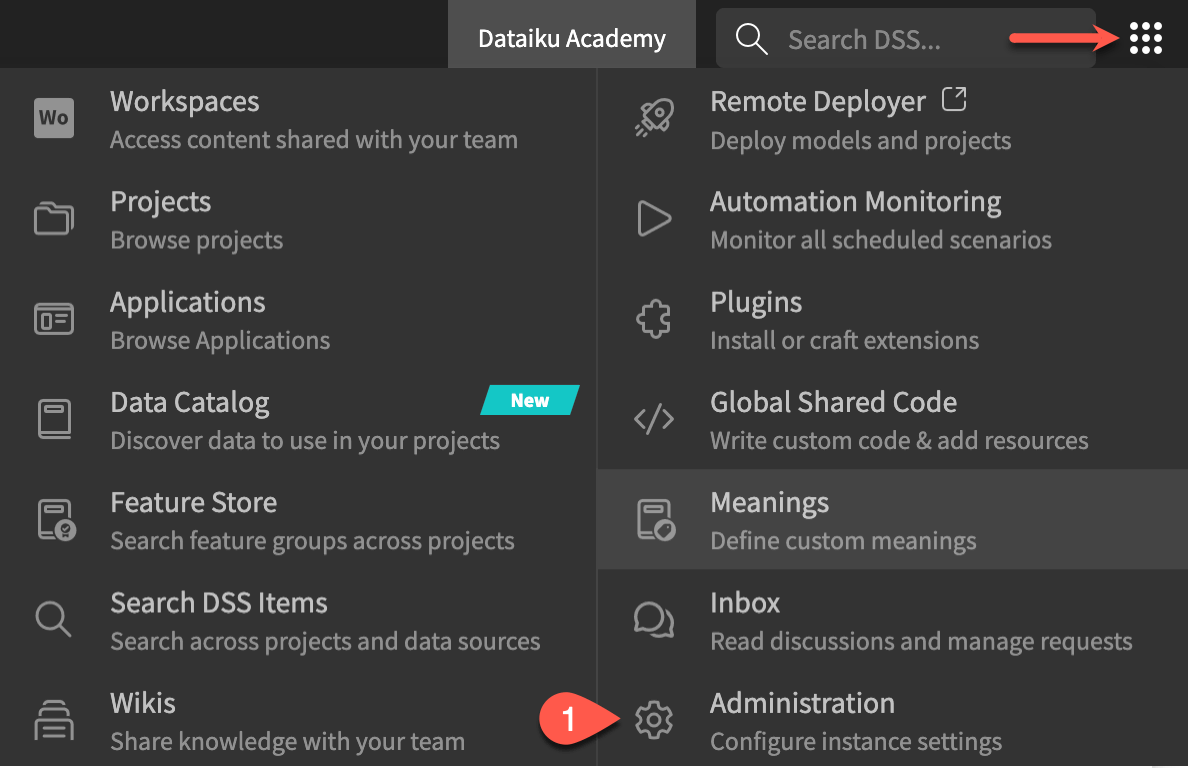
Task: Click the Administration gear icon
Action: click(654, 719)
